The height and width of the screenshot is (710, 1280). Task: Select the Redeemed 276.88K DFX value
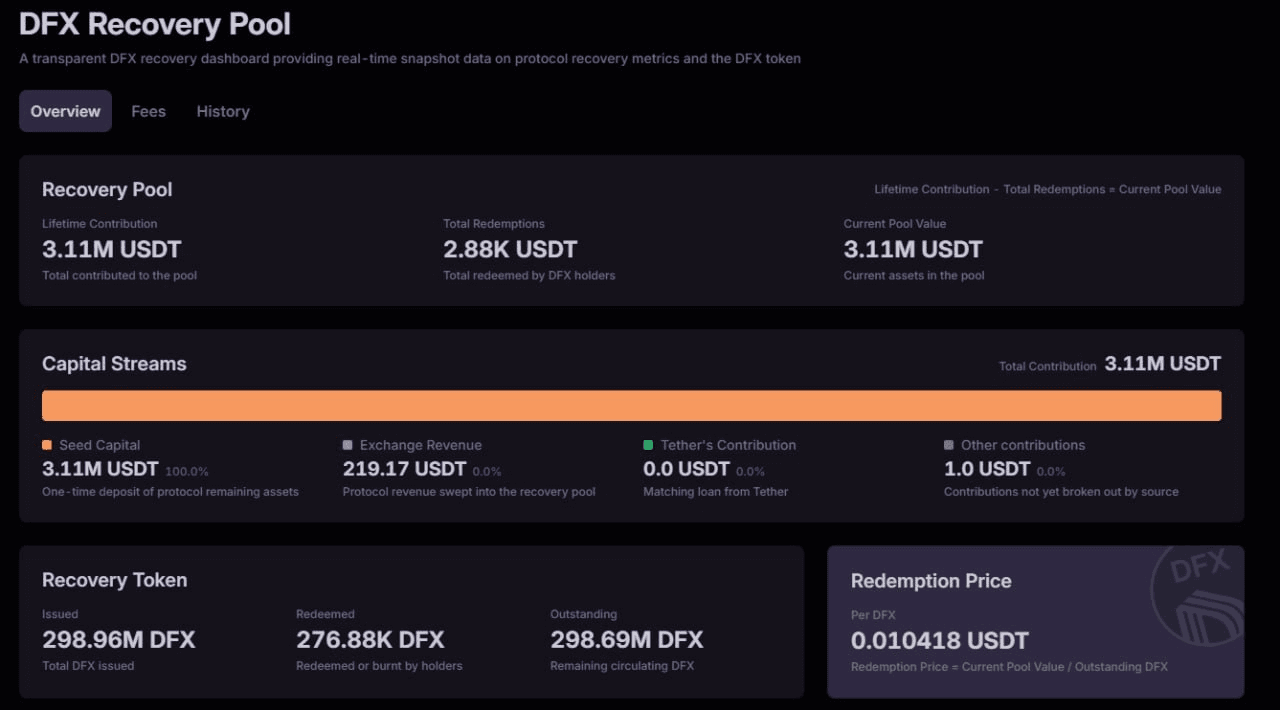point(370,640)
